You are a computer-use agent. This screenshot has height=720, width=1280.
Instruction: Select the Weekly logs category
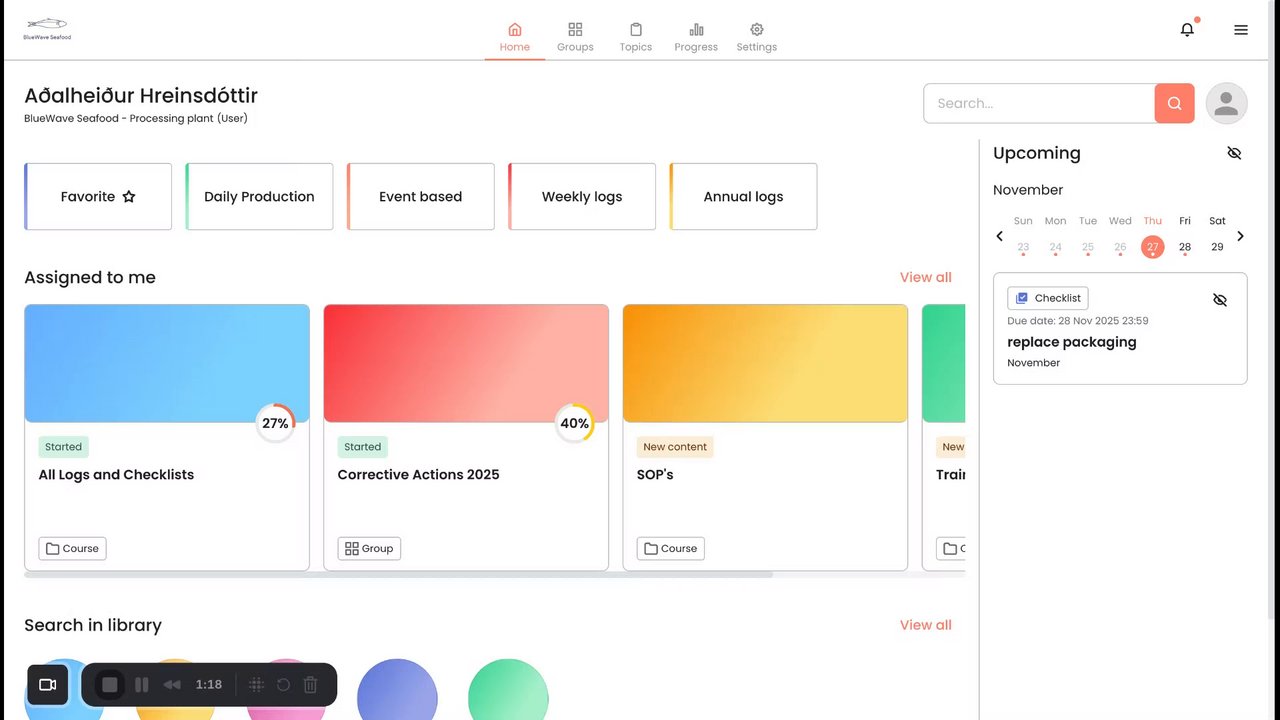pyautogui.click(x=582, y=197)
